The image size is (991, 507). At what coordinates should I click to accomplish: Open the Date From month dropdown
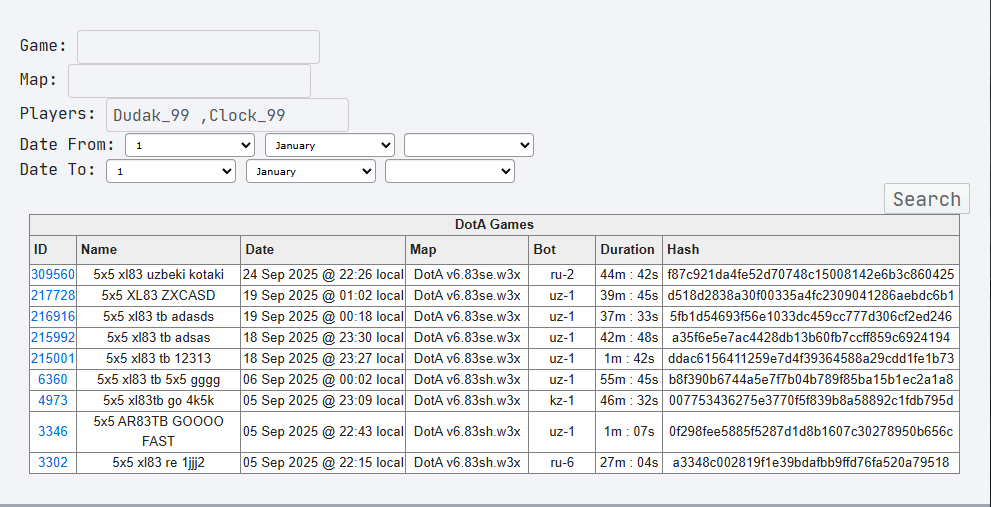[x=330, y=145]
